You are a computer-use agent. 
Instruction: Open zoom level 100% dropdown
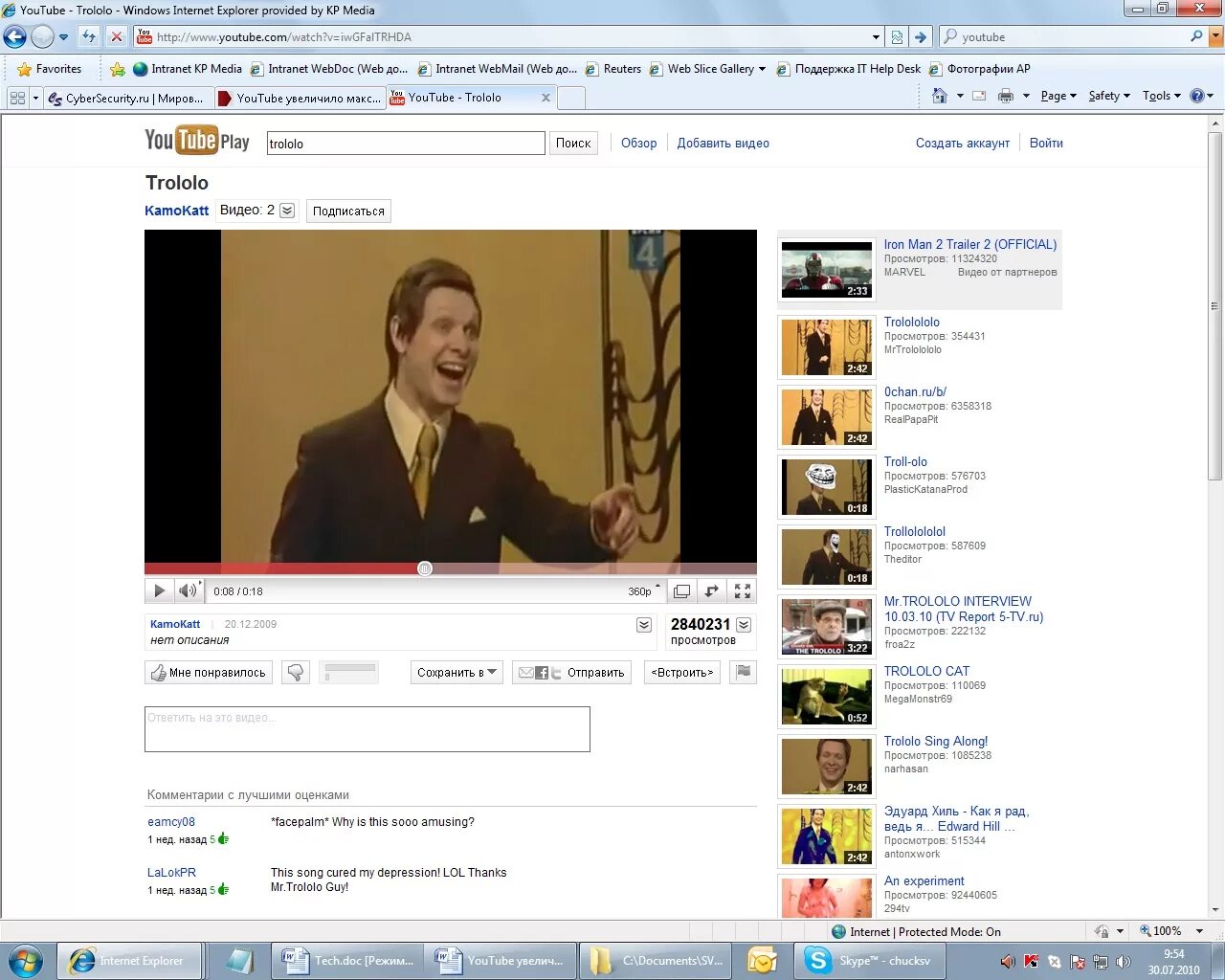point(1199,931)
